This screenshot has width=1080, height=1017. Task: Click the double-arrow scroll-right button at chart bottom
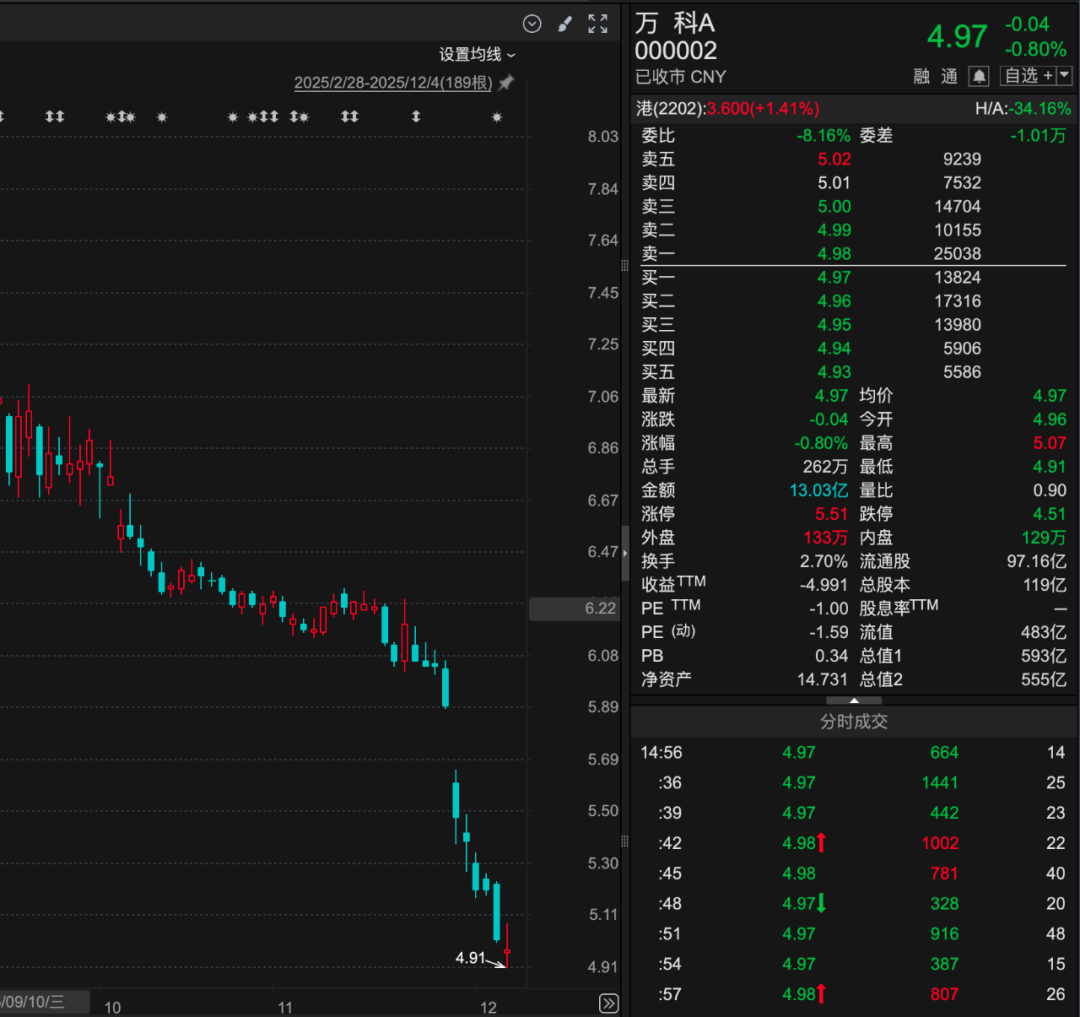[609, 1003]
